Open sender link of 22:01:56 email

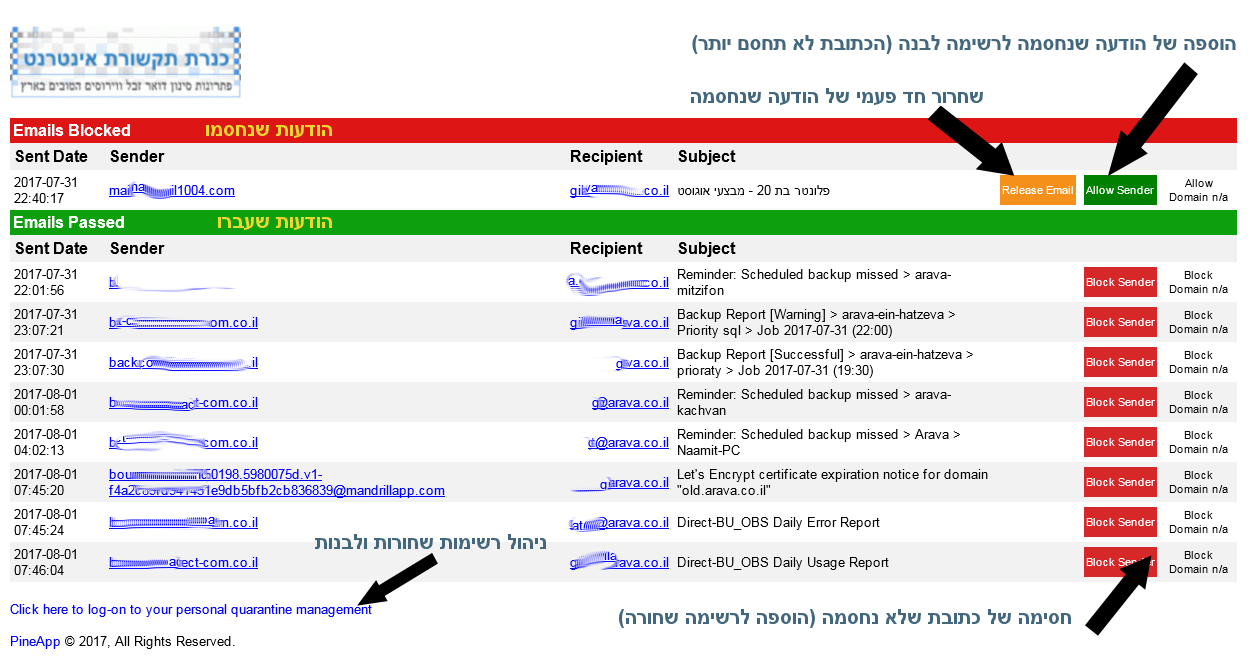[172, 282]
